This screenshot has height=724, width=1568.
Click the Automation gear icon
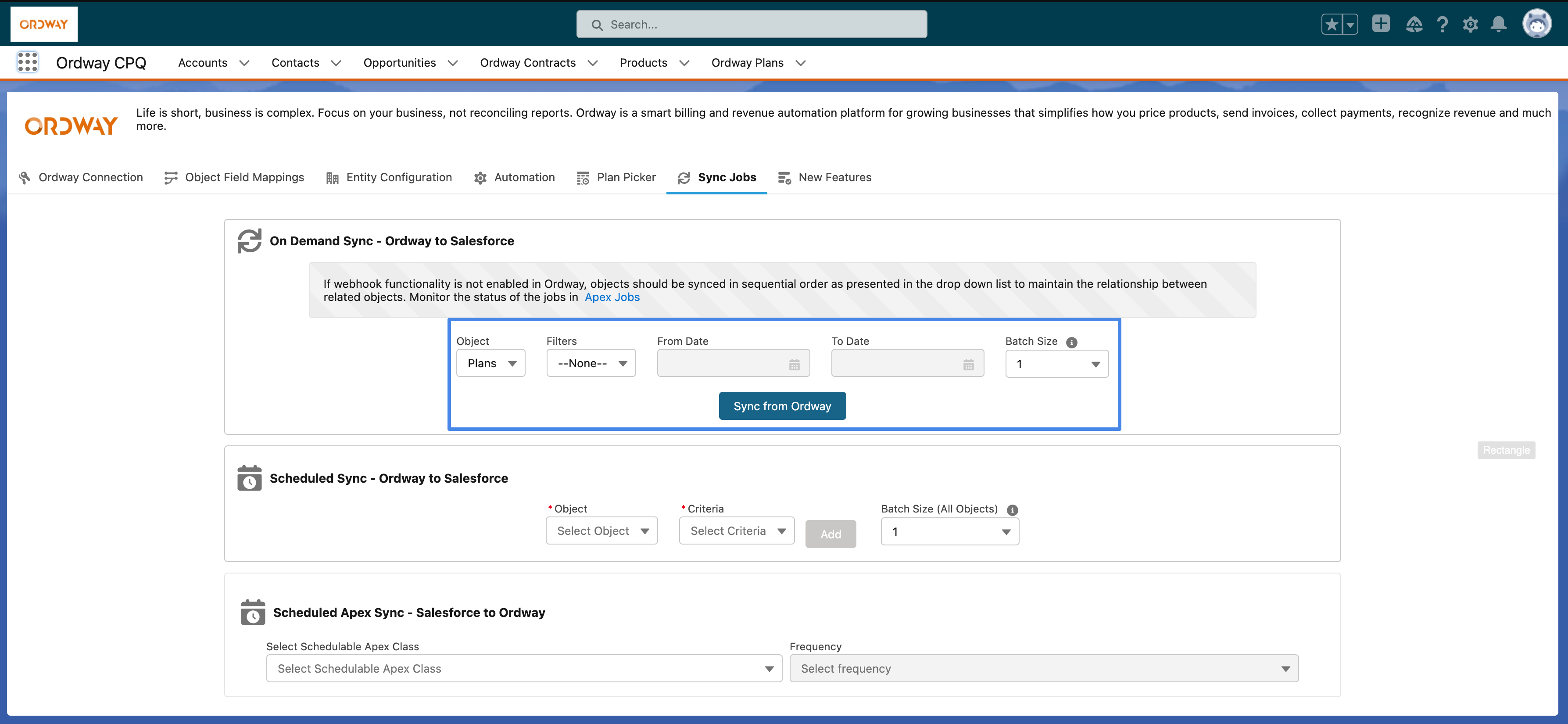click(480, 178)
